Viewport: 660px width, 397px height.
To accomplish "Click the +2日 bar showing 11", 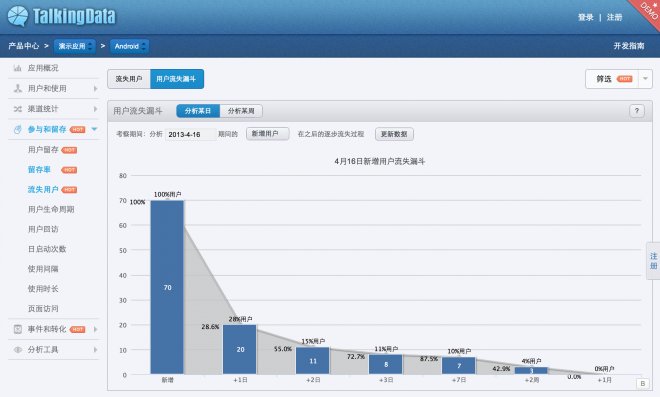I will [313, 360].
